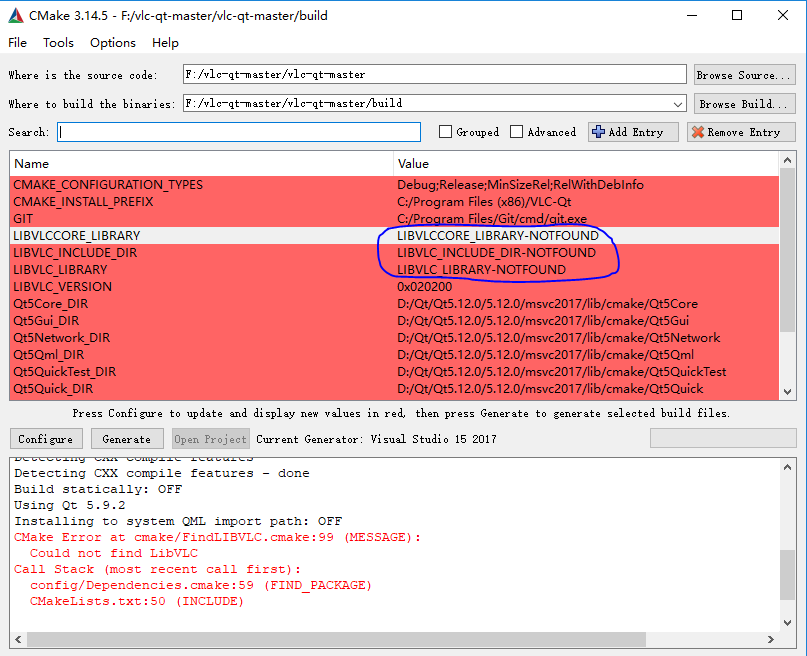Click the CMake logo icon in title bar
Viewport: 807px width, 656px height.
16,16
